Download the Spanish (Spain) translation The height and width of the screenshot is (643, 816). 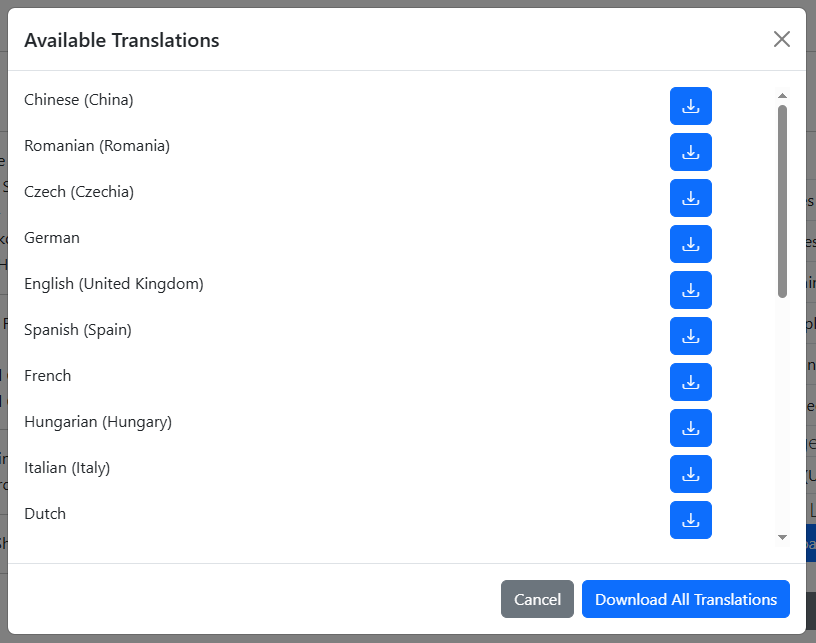[690, 336]
